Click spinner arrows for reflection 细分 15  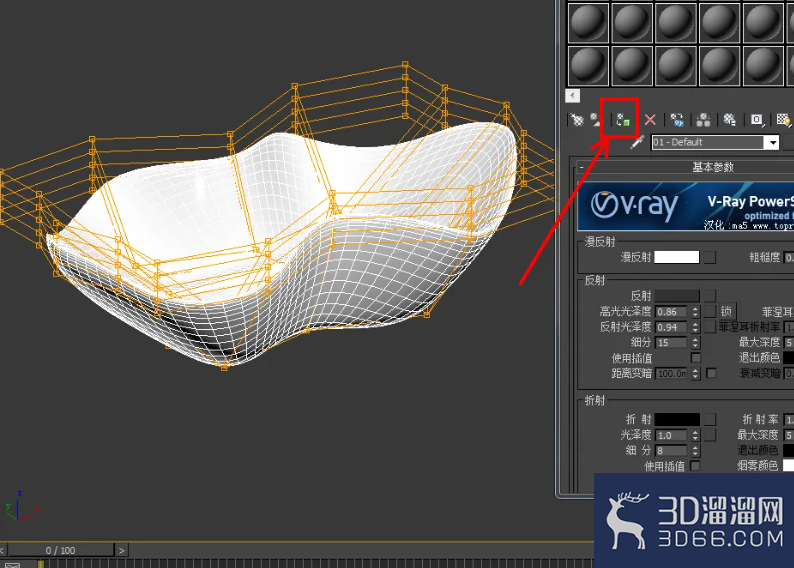coord(695,343)
